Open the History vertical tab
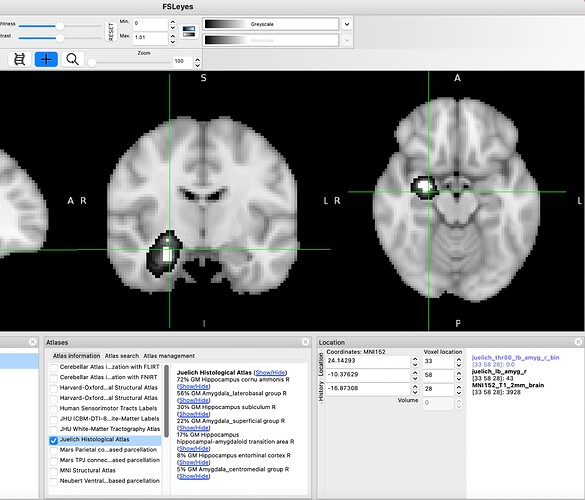This screenshot has height=500, width=585. click(320, 391)
